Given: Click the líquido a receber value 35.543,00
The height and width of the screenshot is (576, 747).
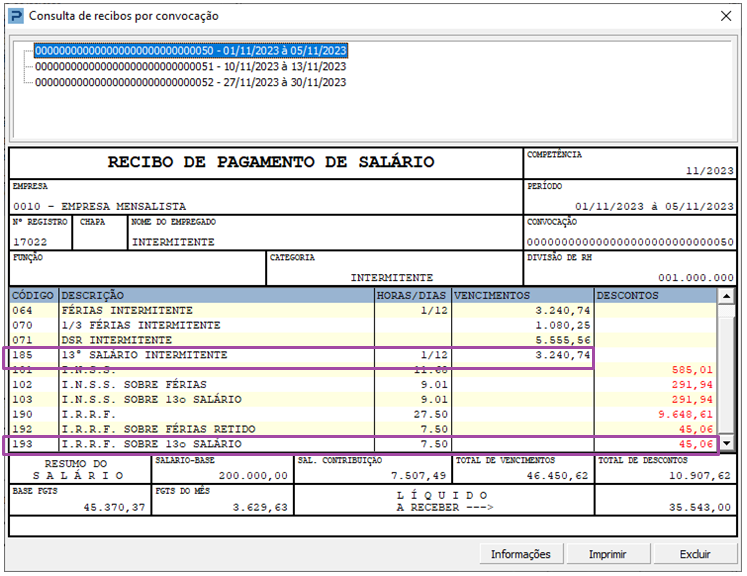Looking at the screenshot, I should click(x=700, y=507).
